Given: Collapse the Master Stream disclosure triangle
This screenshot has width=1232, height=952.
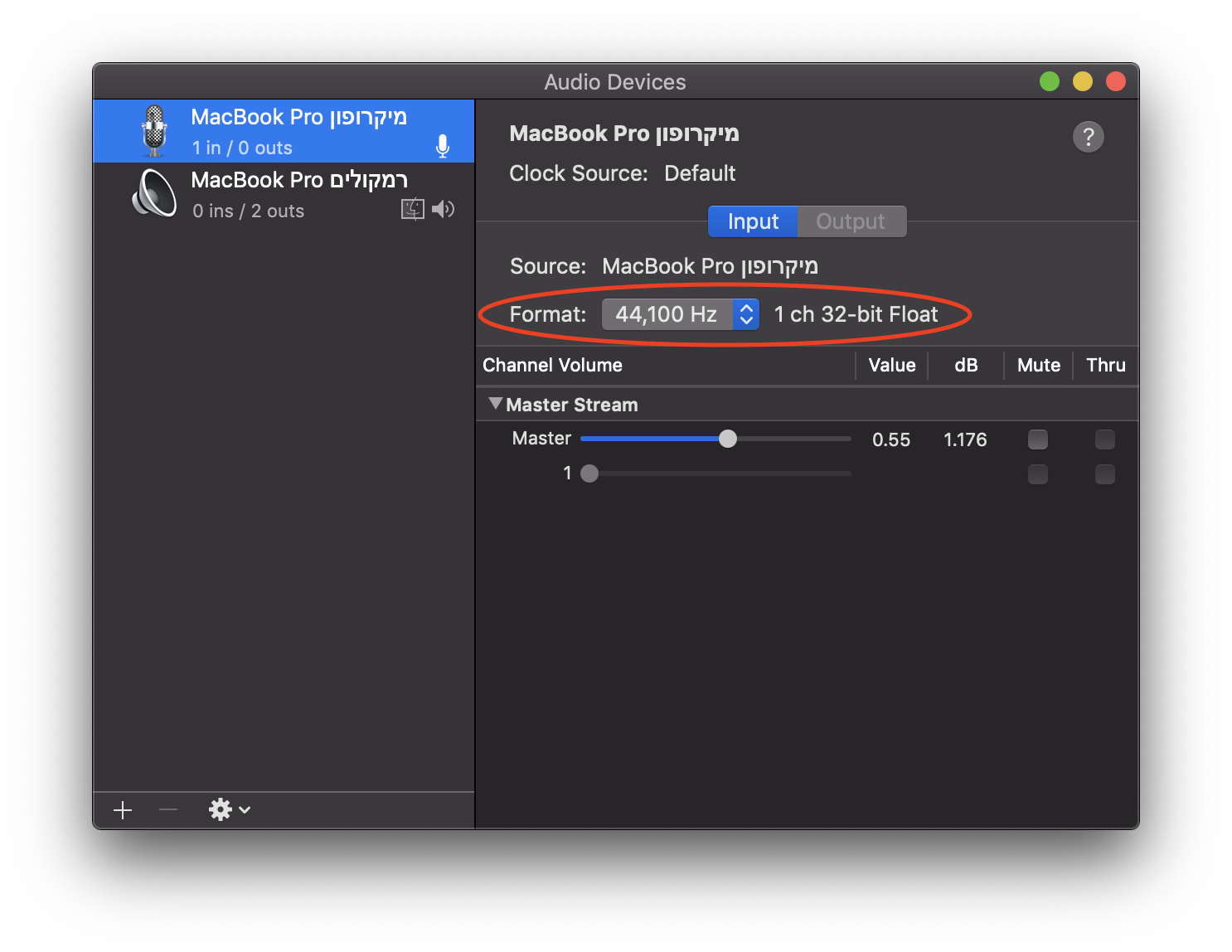Looking at the screenshot, I should 496,404.
